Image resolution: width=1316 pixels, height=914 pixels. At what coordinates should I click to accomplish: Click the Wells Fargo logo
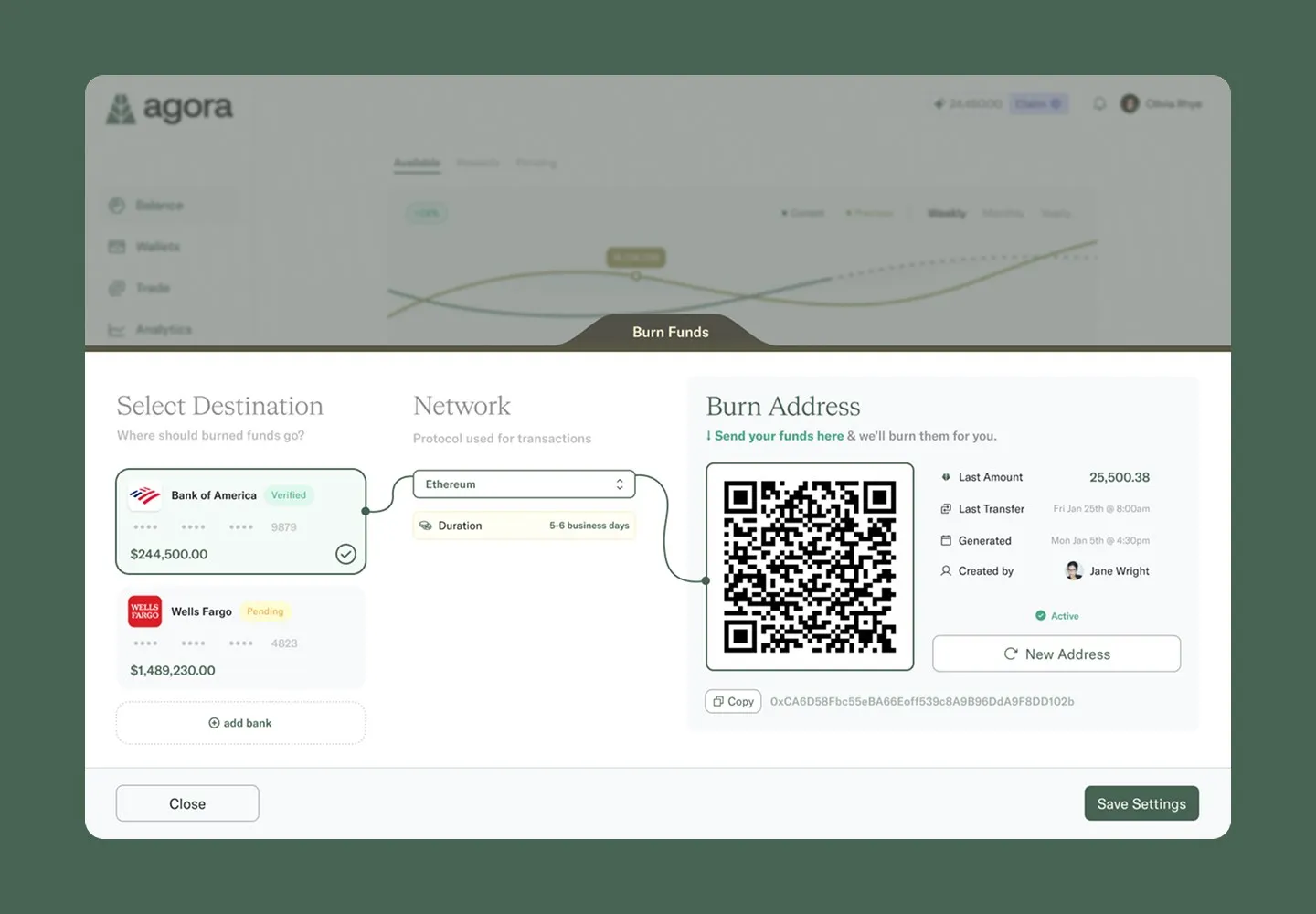(144, 611)
